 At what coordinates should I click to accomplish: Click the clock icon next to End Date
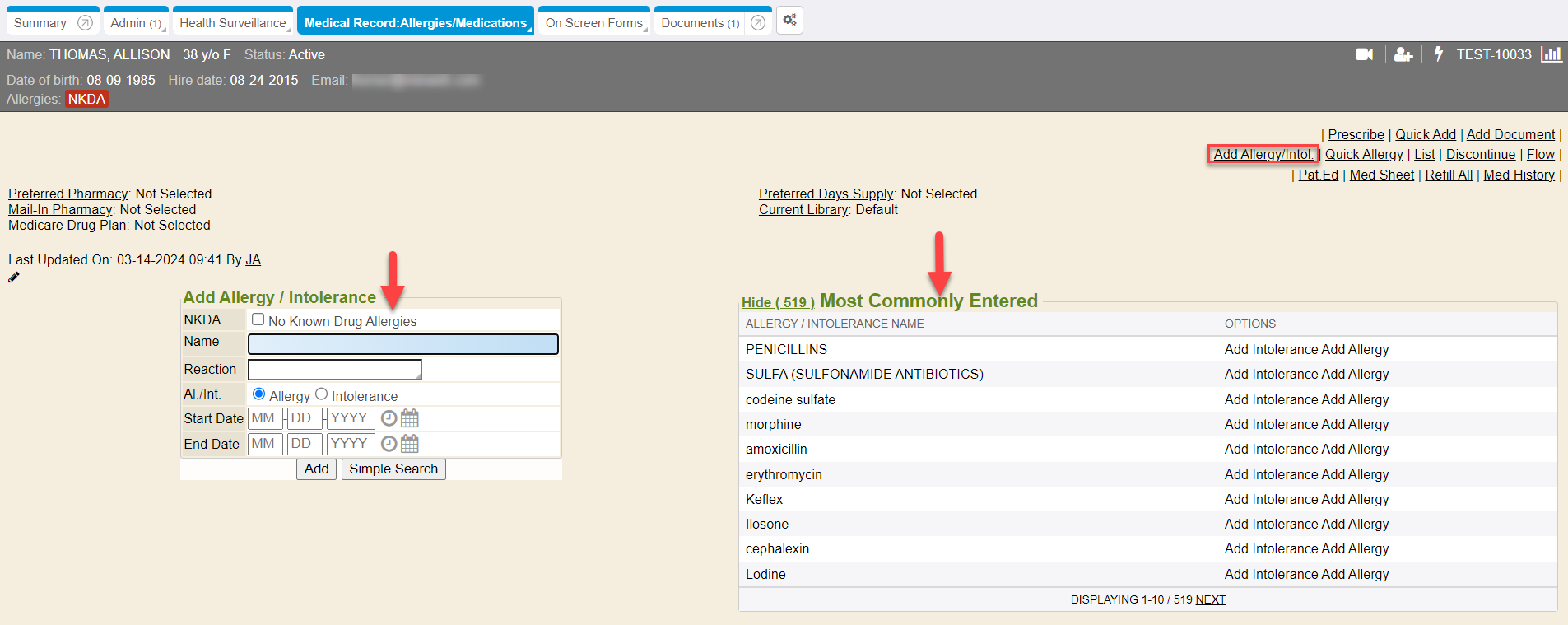pyautogui.click(x=389, y=444)
